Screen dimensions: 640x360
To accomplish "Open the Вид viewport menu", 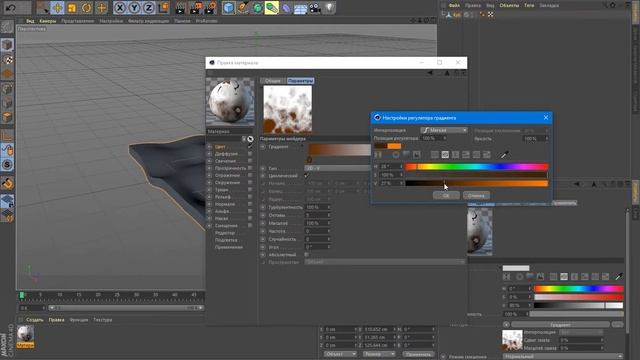I will click(30, 21).
